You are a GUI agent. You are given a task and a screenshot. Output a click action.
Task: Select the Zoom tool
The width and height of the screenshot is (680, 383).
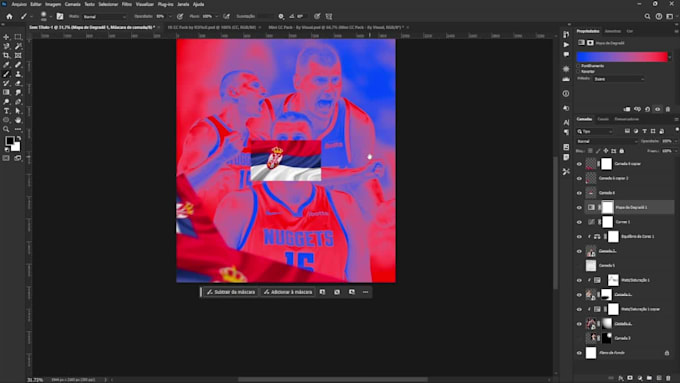[7, 129]
